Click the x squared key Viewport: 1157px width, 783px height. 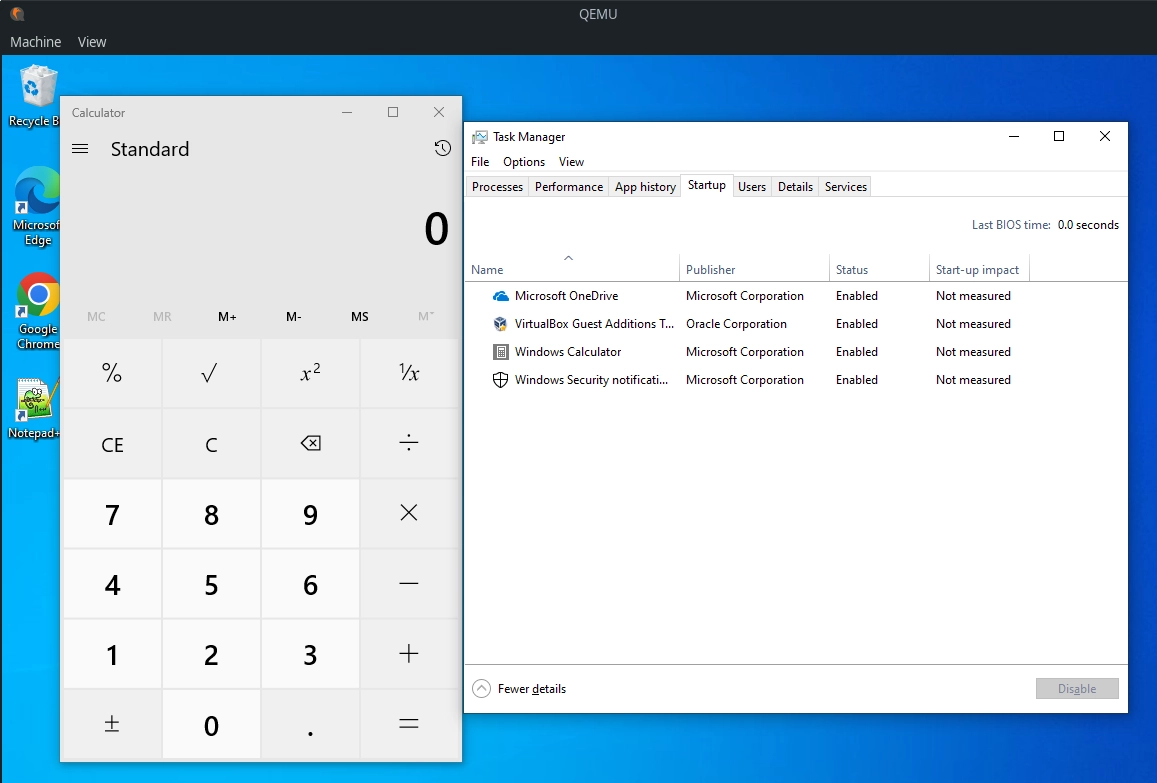[310, 373]
